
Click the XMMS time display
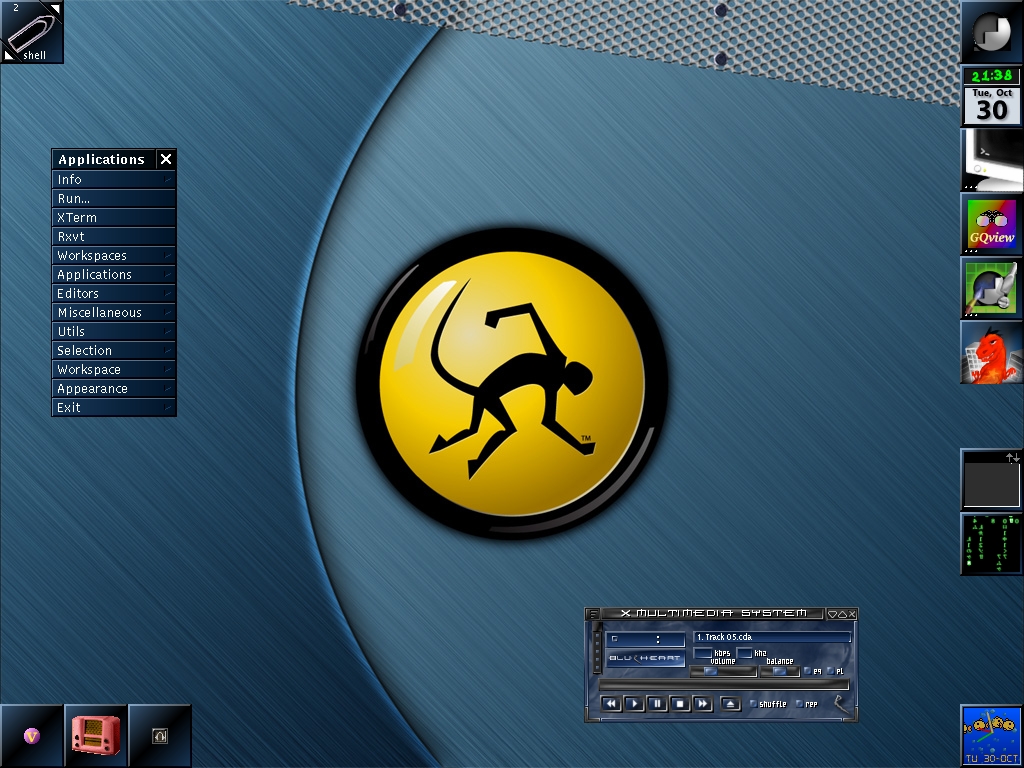(x=645, y=639)
